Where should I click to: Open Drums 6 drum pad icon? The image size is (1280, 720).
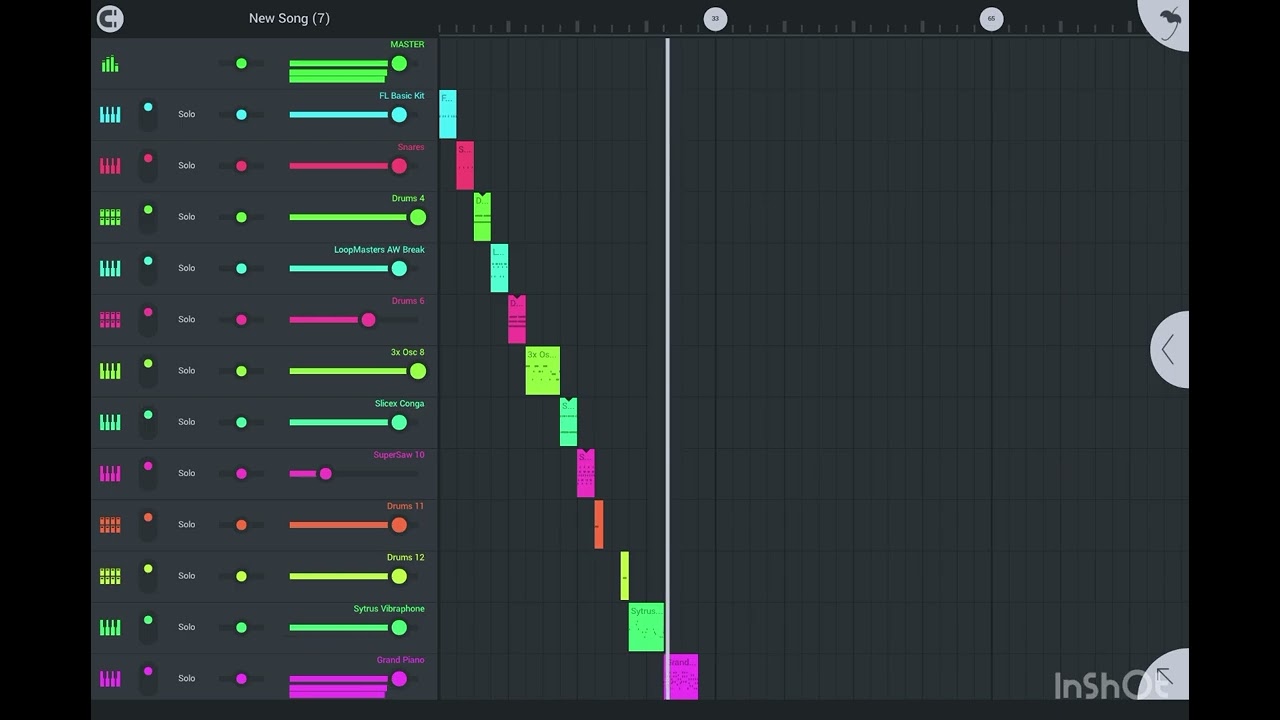click(110, 320)
